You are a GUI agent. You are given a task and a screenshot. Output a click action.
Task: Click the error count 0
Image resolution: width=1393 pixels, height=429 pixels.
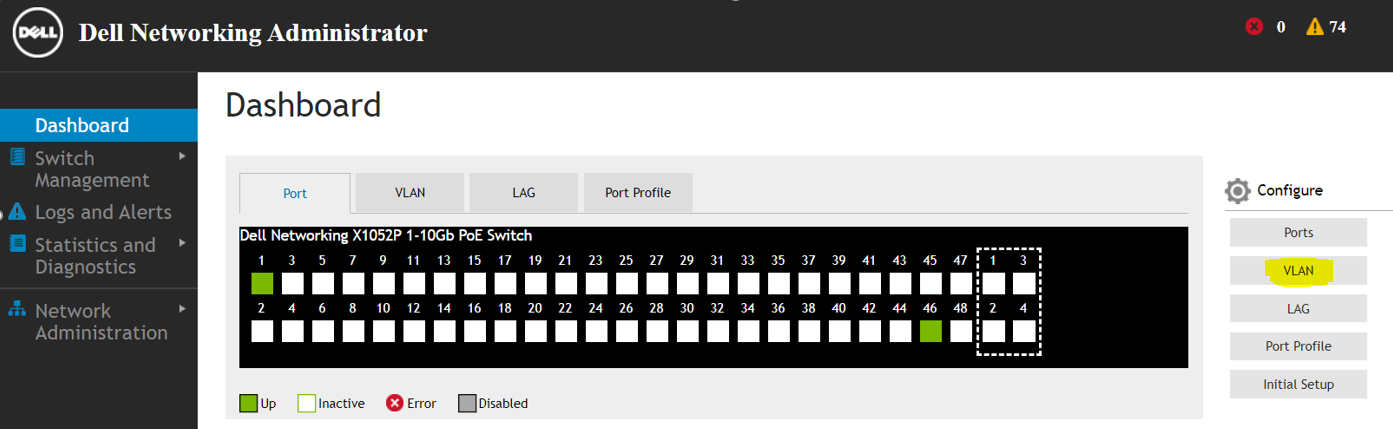(x=1281, y=27)
